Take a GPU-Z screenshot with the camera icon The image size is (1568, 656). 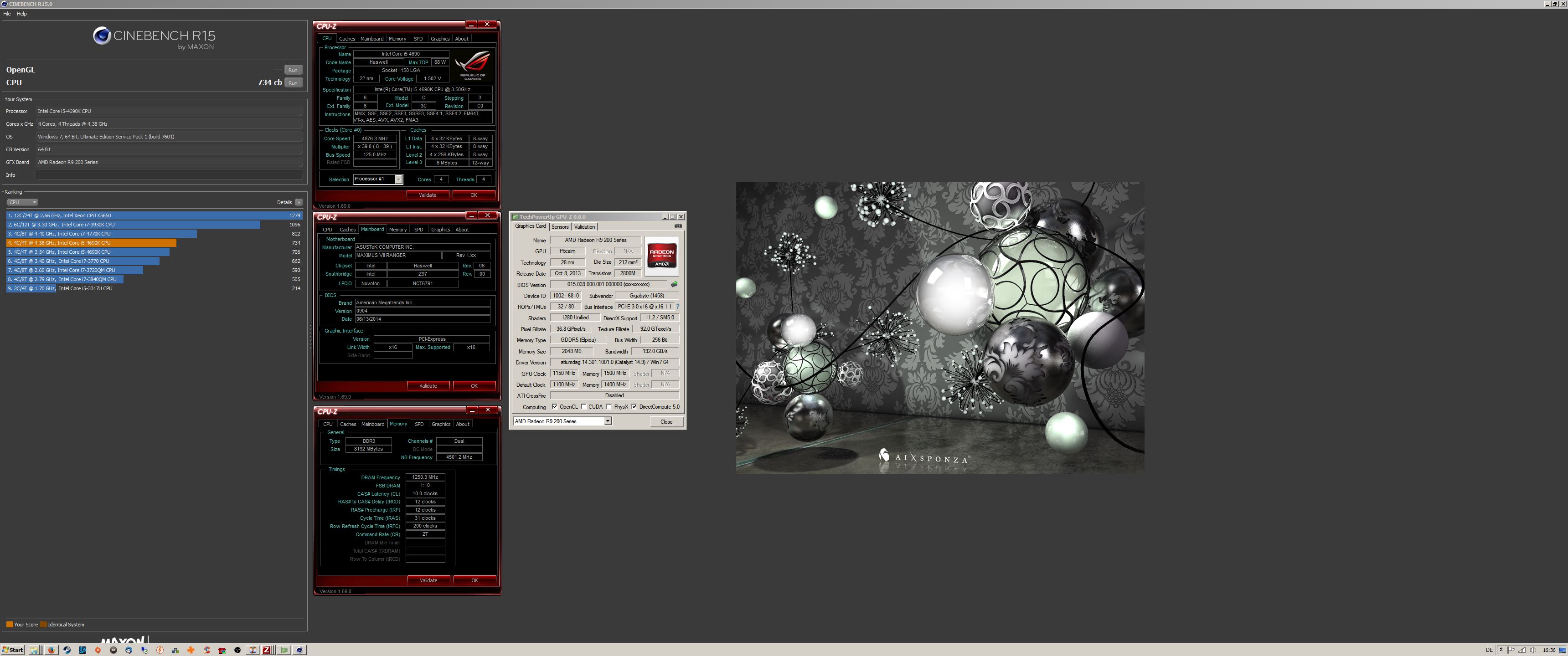tap(678, 226)
